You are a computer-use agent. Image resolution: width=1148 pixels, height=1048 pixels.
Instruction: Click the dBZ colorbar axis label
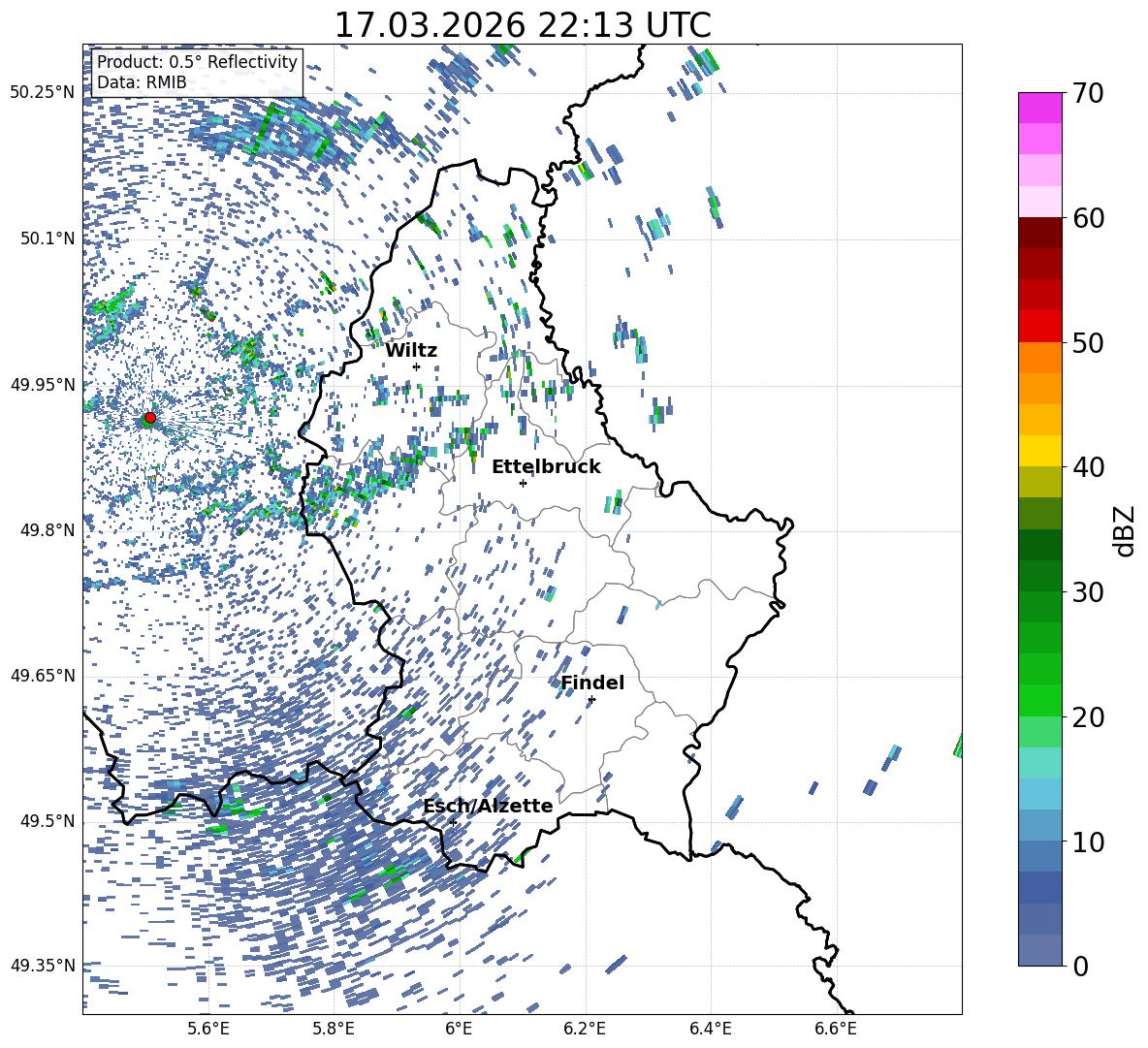click(1126, 530)
